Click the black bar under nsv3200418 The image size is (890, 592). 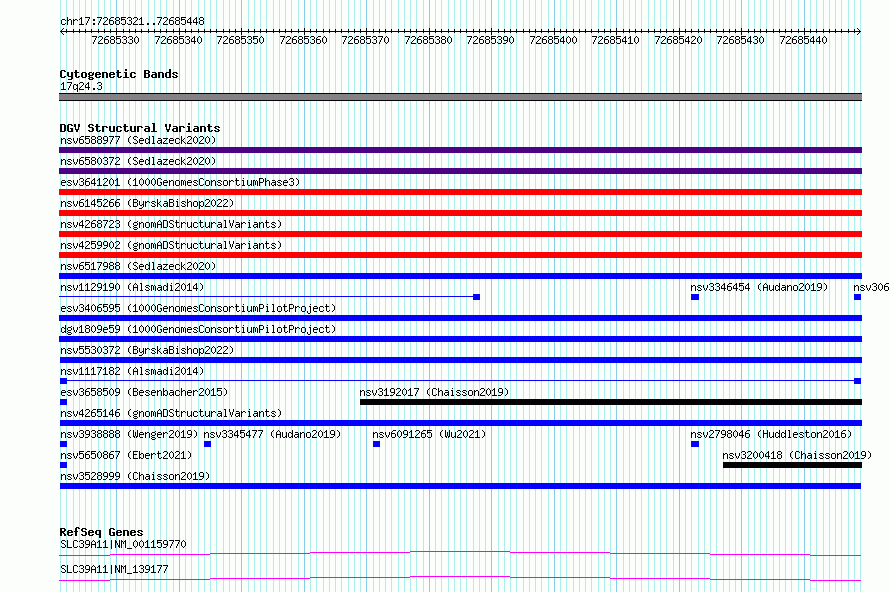(792, 465)
